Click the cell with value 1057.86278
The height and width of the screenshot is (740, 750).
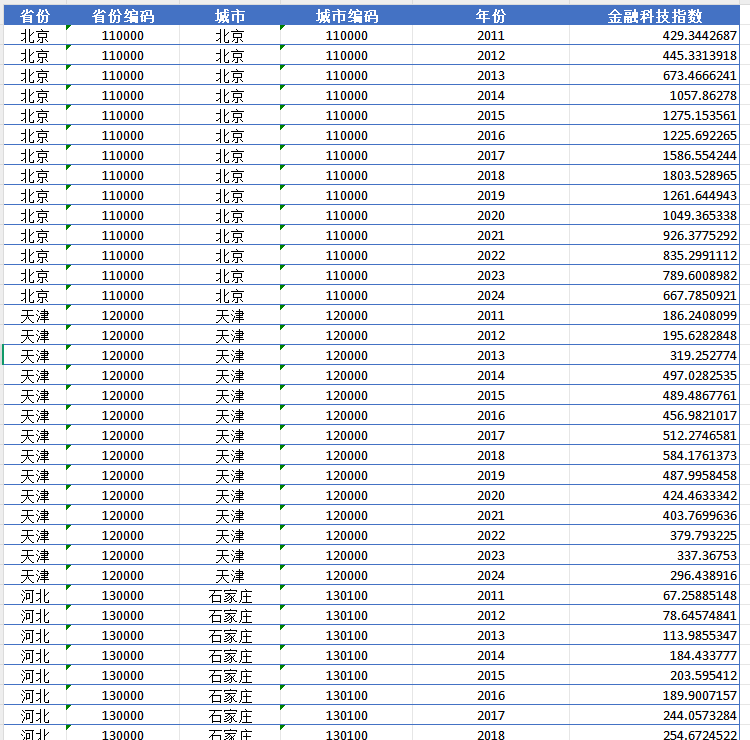[x=654, y=96]
